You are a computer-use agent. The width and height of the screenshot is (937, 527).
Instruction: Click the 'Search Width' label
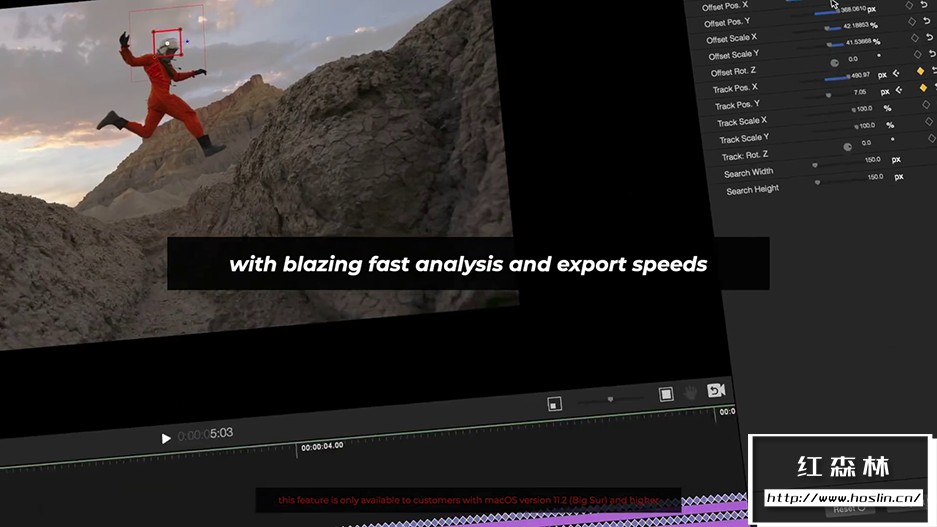click(748, 173)
